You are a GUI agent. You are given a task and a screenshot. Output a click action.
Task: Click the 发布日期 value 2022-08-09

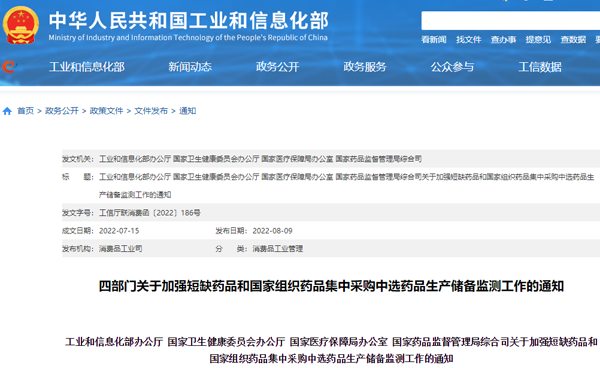pos(272,231)
